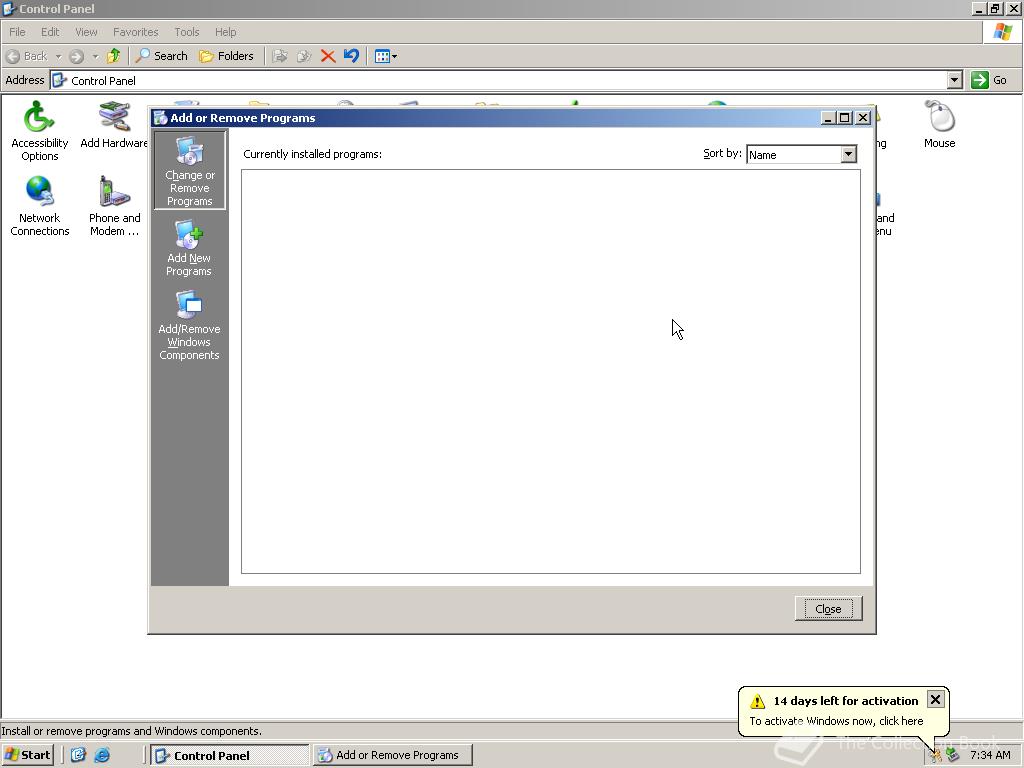Switch to Add or Remove Programs taskbar button

(x=392, y=755)
